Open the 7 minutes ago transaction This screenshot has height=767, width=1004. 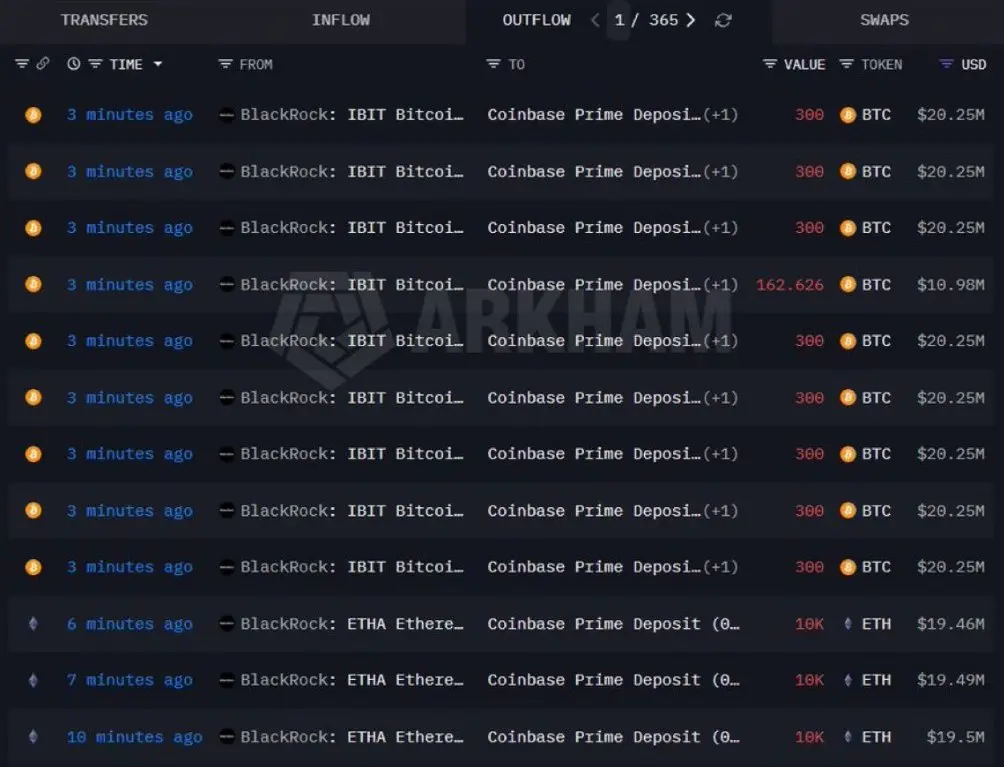129,680
